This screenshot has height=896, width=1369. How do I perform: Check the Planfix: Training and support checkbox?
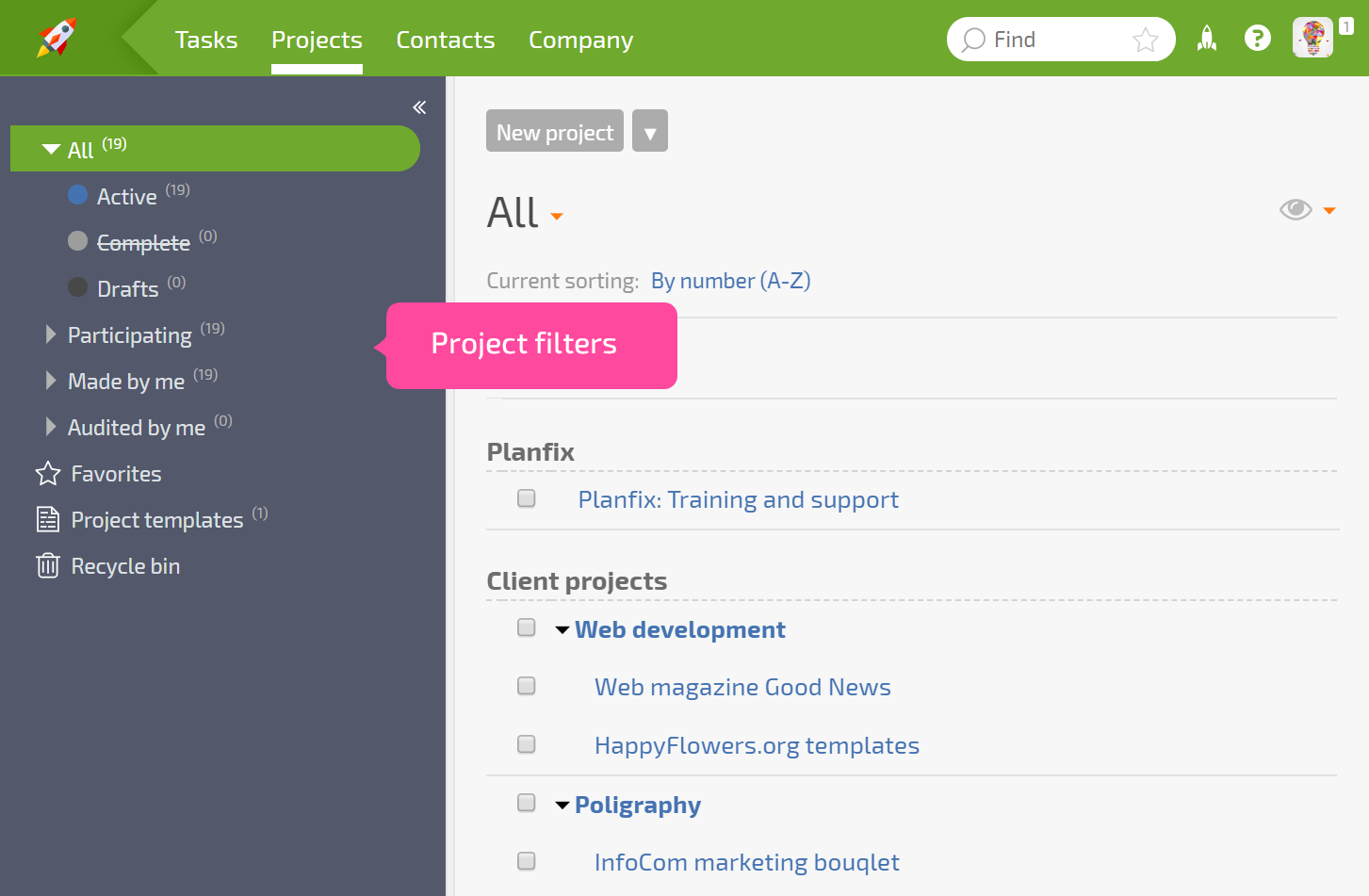tap(527, 498)
